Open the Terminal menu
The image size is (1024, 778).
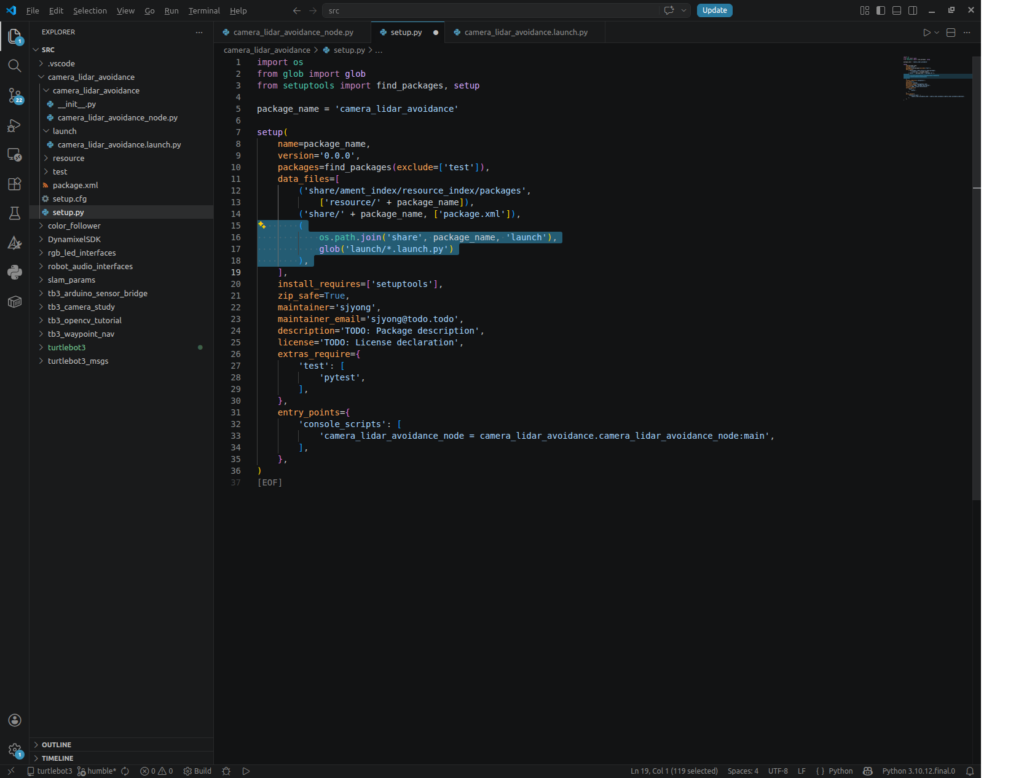point(204,11)
